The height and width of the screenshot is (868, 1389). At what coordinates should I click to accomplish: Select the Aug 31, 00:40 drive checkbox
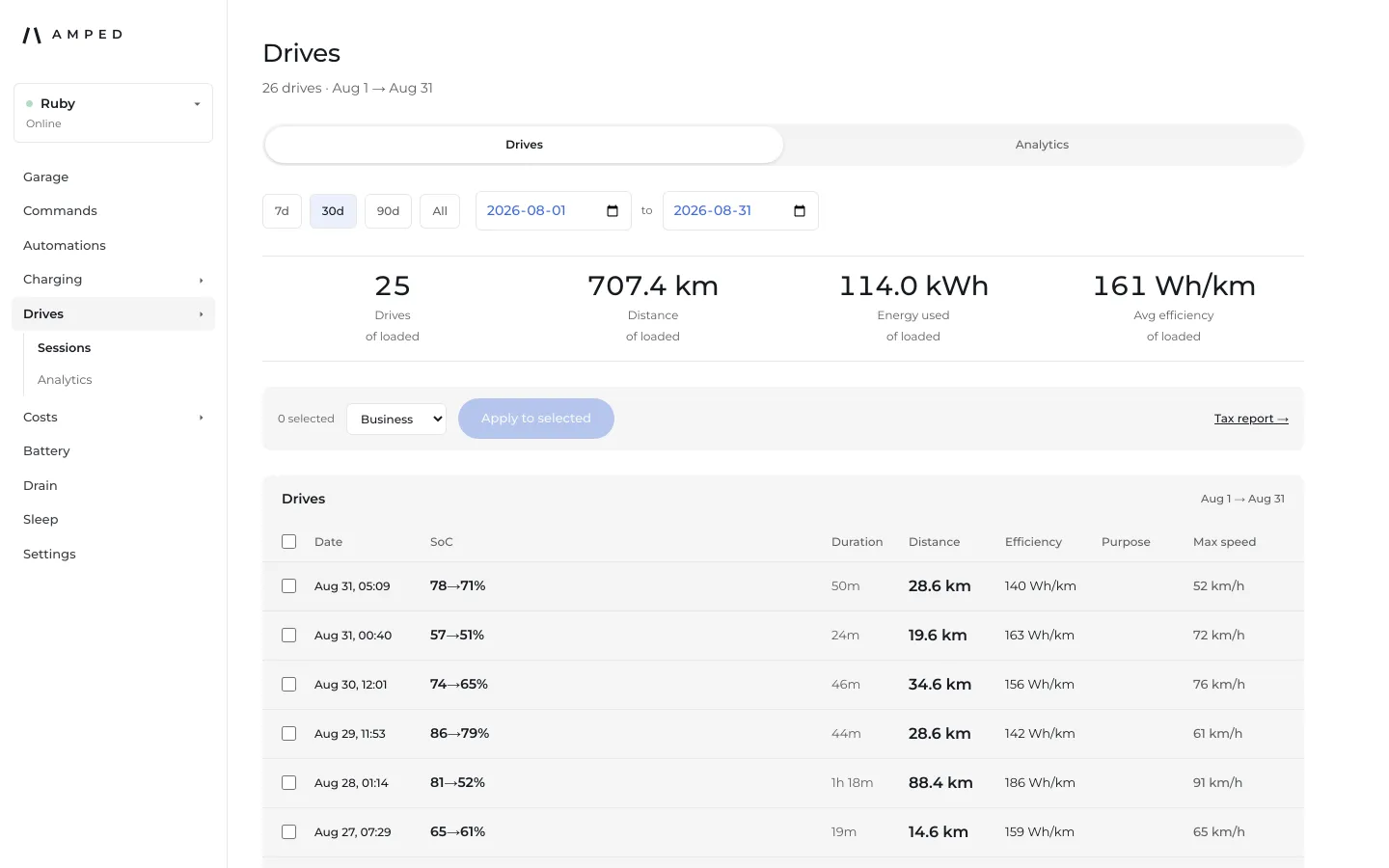click(288, 636)
